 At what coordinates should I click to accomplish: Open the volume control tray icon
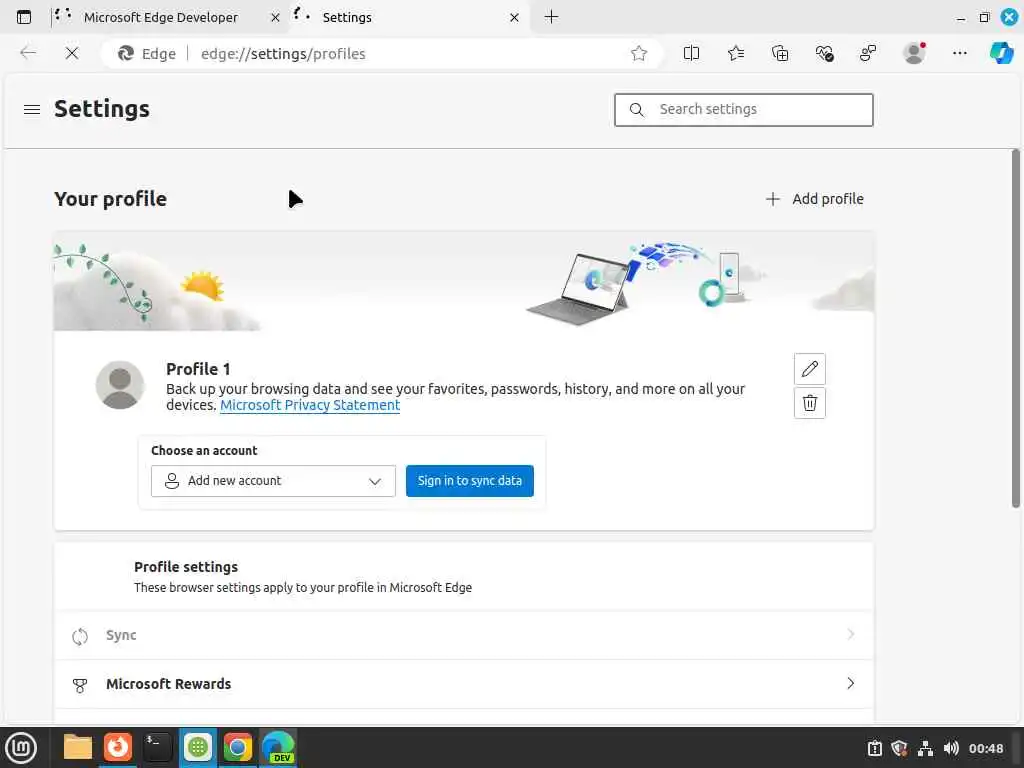(x=951, y=748)
